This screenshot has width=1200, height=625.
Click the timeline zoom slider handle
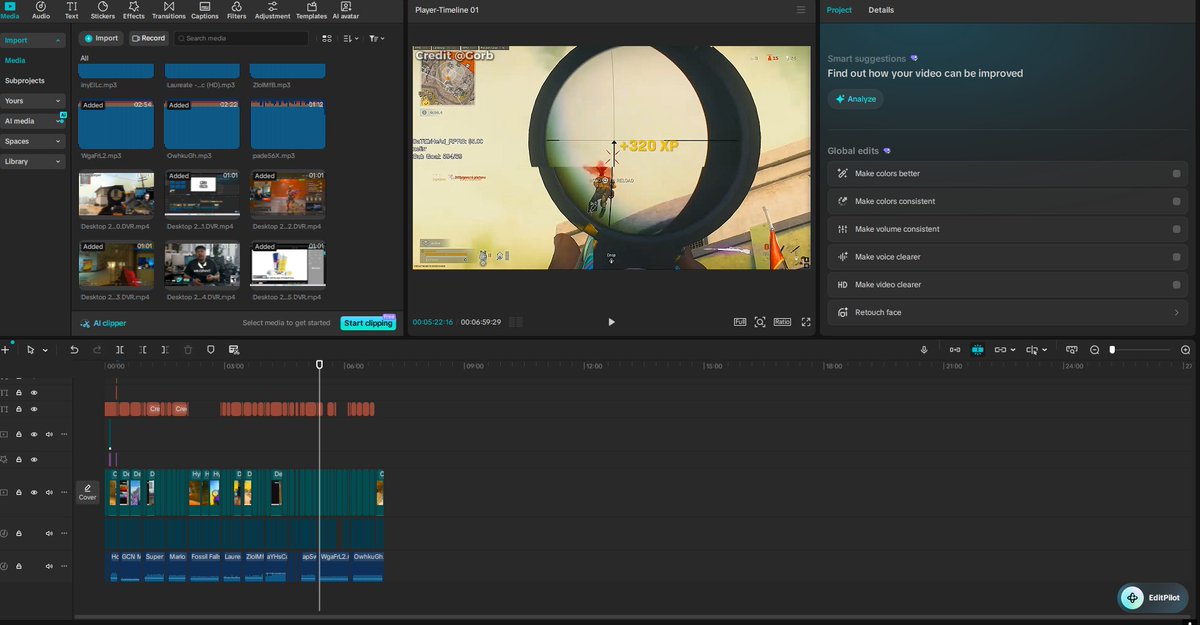point(1112,350)
